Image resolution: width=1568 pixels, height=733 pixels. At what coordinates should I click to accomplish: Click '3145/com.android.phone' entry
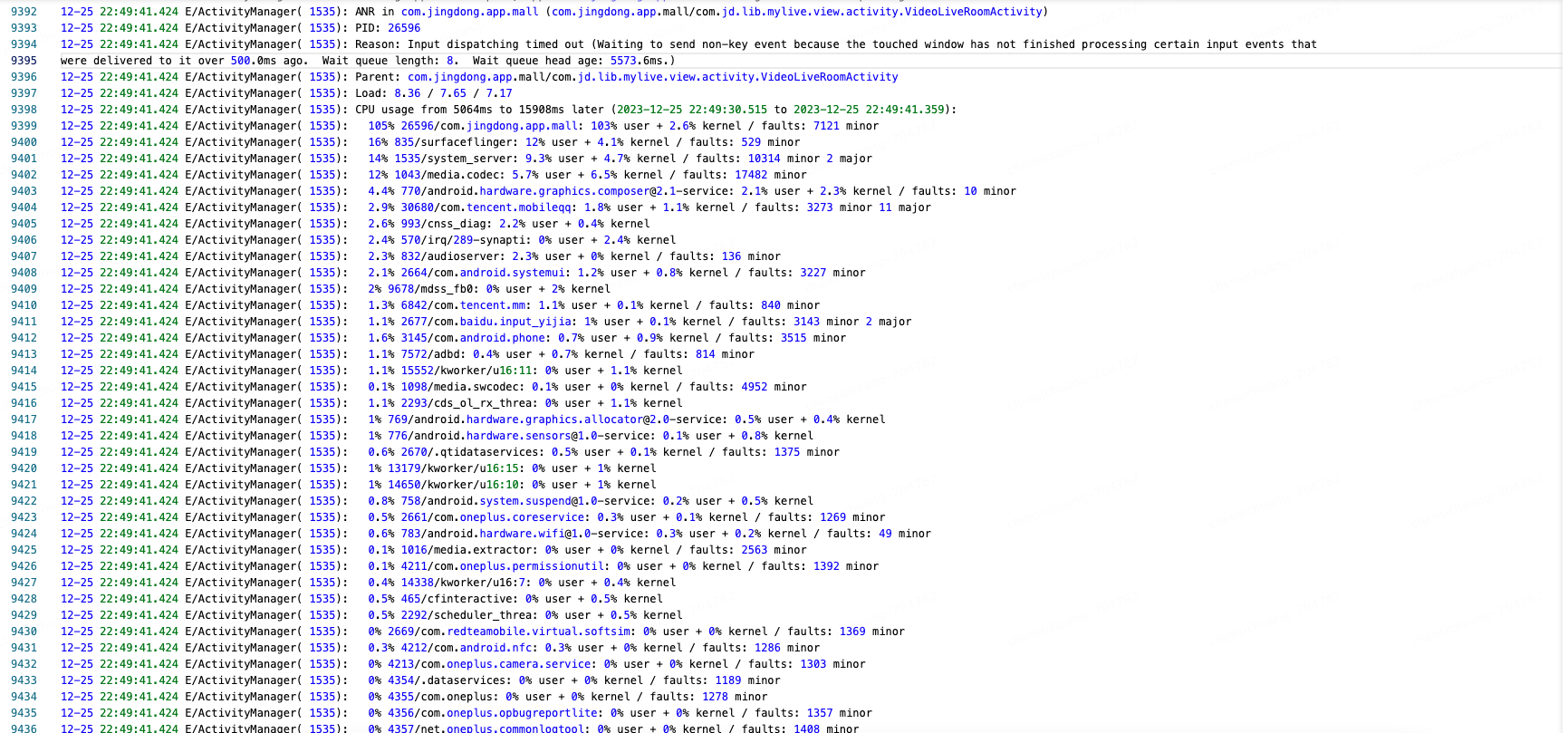[473, 338]
